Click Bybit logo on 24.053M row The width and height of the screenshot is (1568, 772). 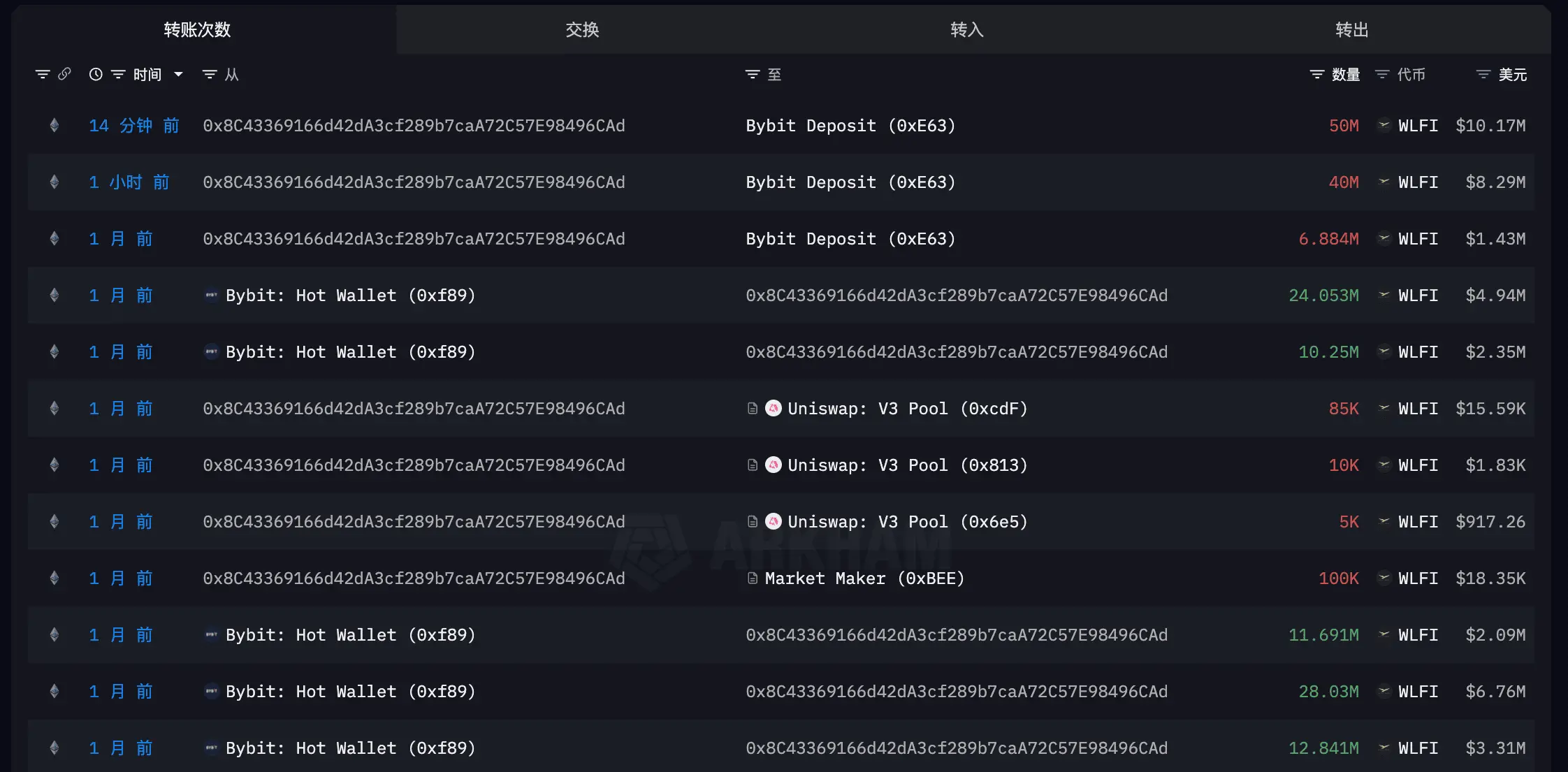point(211,296)
